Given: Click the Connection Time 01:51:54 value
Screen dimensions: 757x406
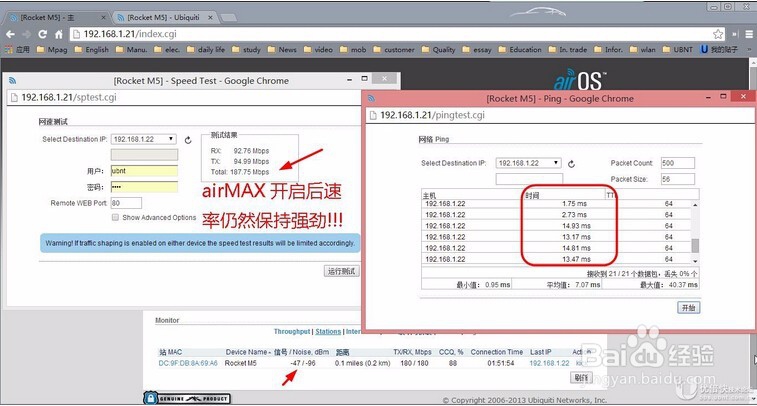Looking at the screenshot, I should pyautogui.click(x=501, y=363).
